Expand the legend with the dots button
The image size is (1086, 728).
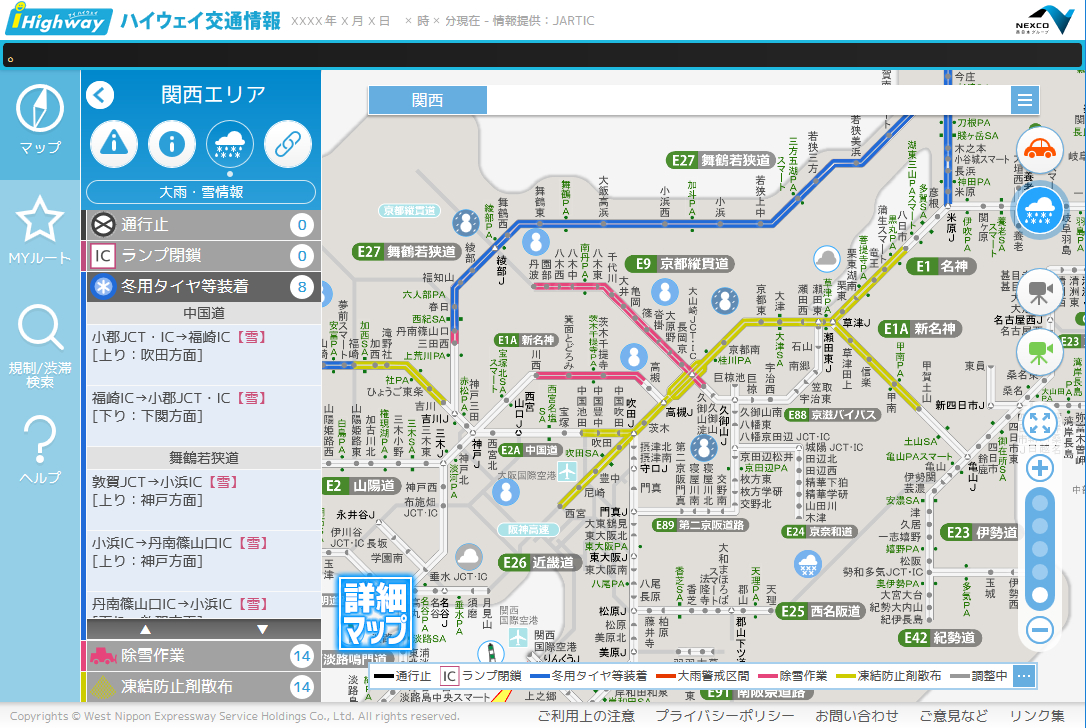1024,676
